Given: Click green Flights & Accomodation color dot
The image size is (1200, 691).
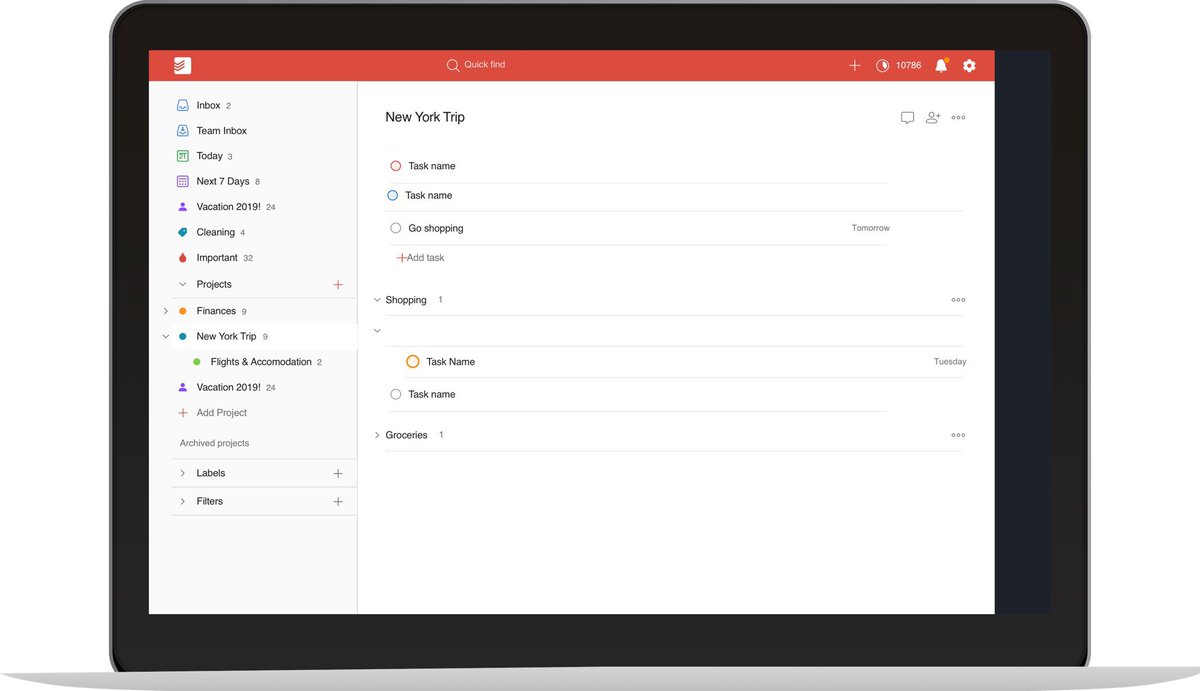Looking at the screenshot, I should pyautogui.click(x=196, y=362).
